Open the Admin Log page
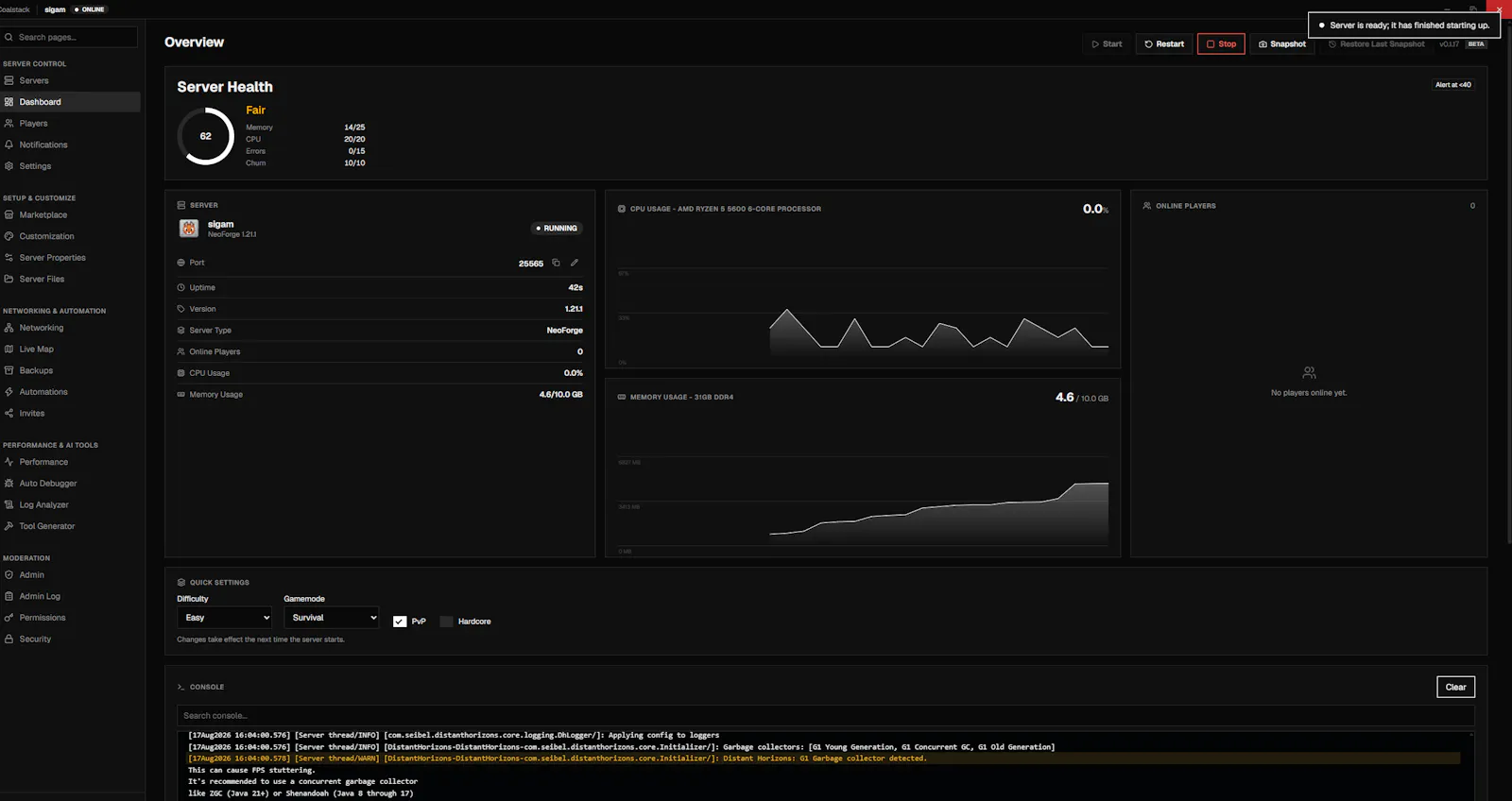The image size is (1512, 801). 40,596
